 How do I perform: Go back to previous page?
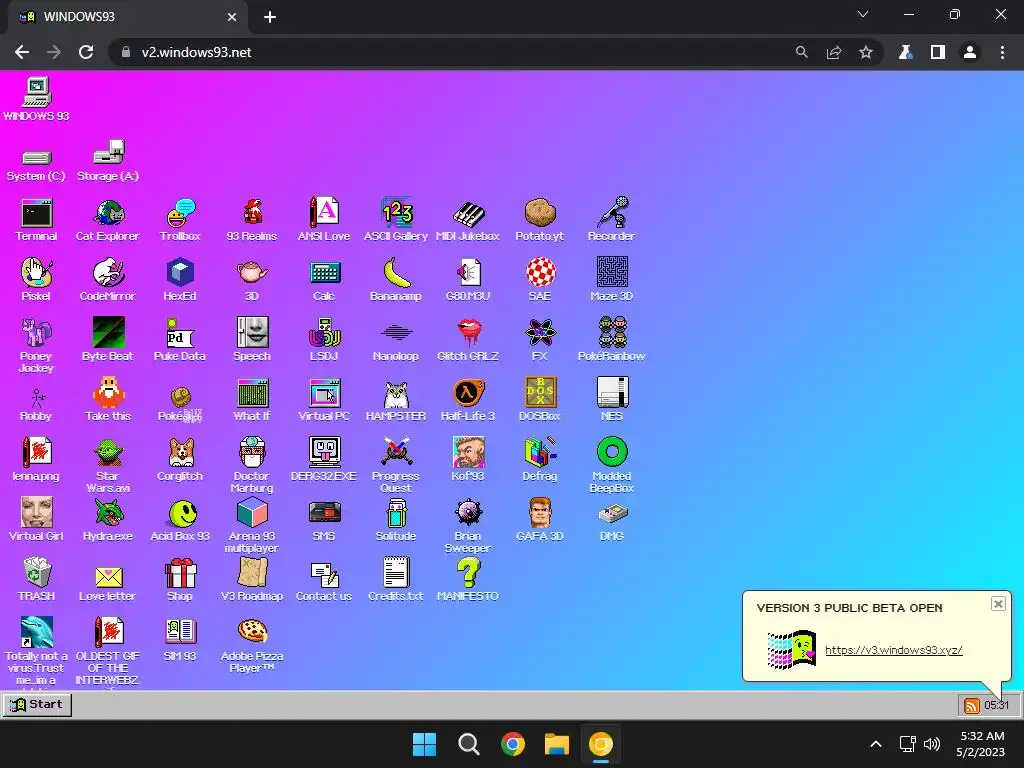(22, 52)
